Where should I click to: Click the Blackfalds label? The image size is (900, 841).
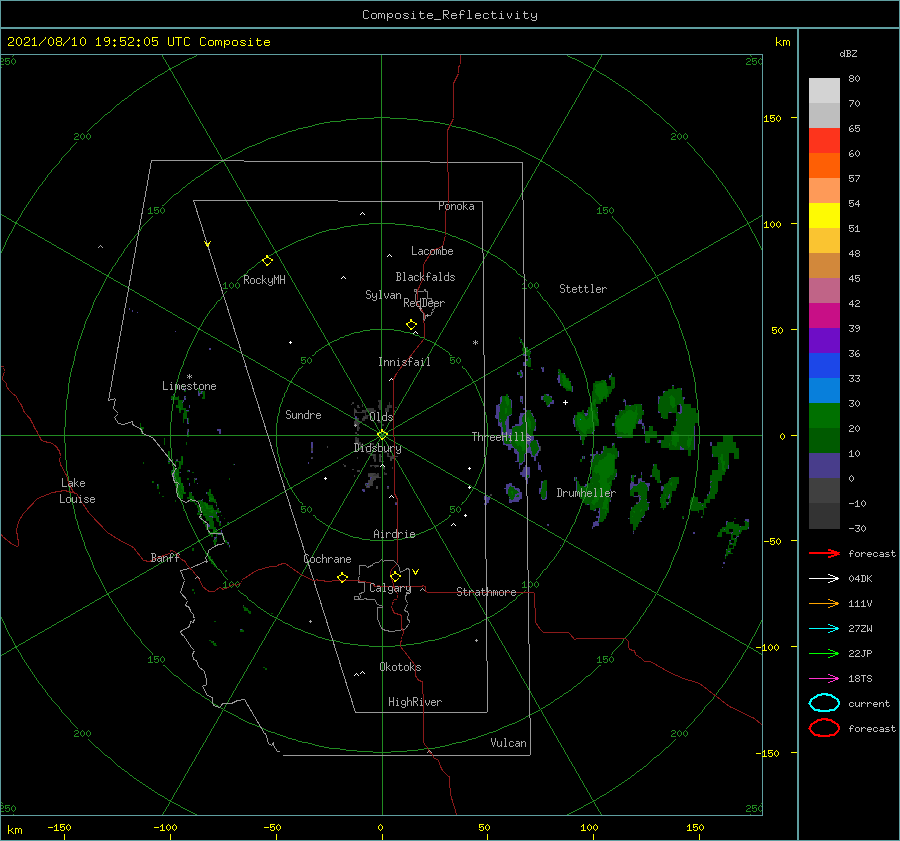pyautogui.click(x=425, y=277)
